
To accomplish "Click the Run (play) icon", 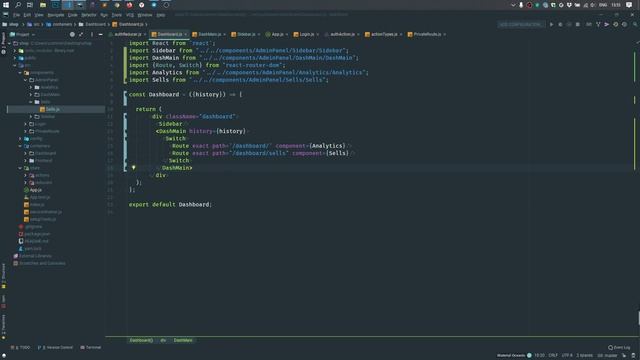I will coord(551,24).
